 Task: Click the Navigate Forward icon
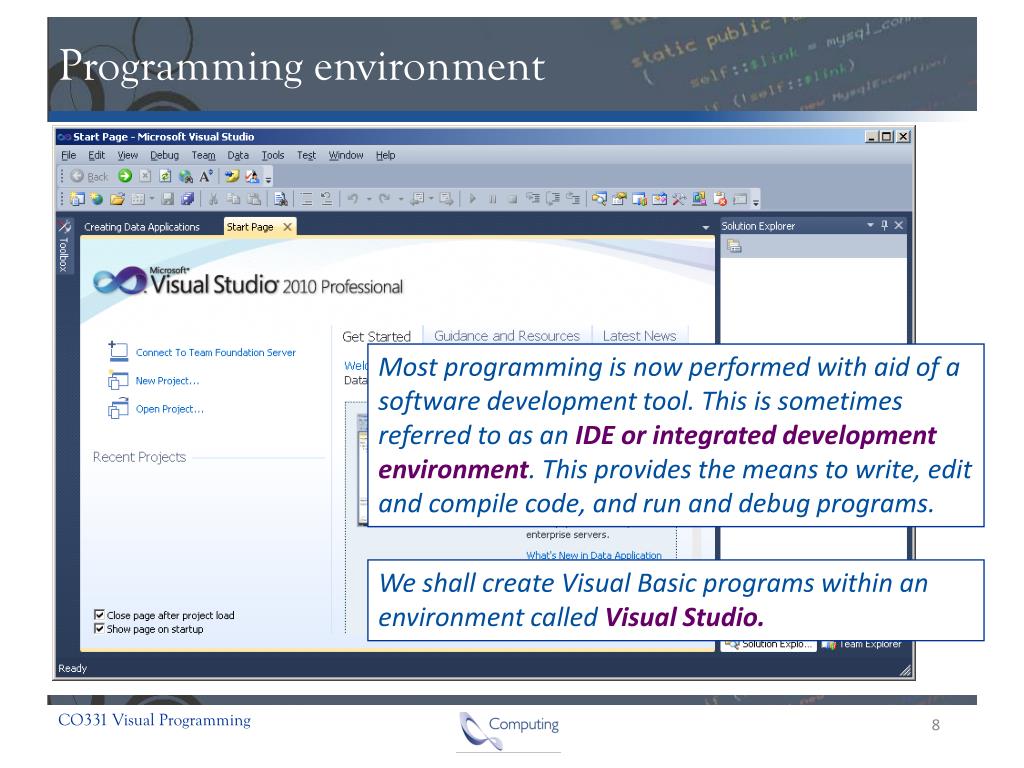point(446,199)
